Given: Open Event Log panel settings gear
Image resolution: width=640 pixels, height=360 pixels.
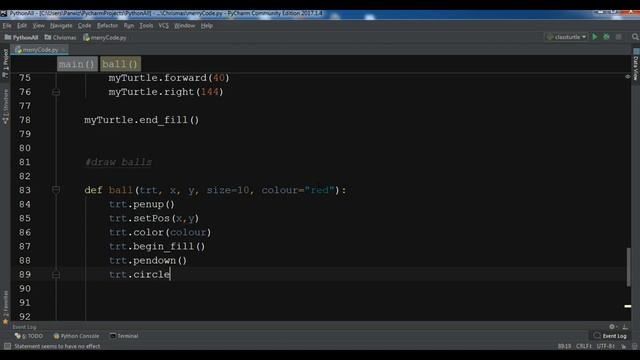Looking at the screenshot, I should coord(612,327).
